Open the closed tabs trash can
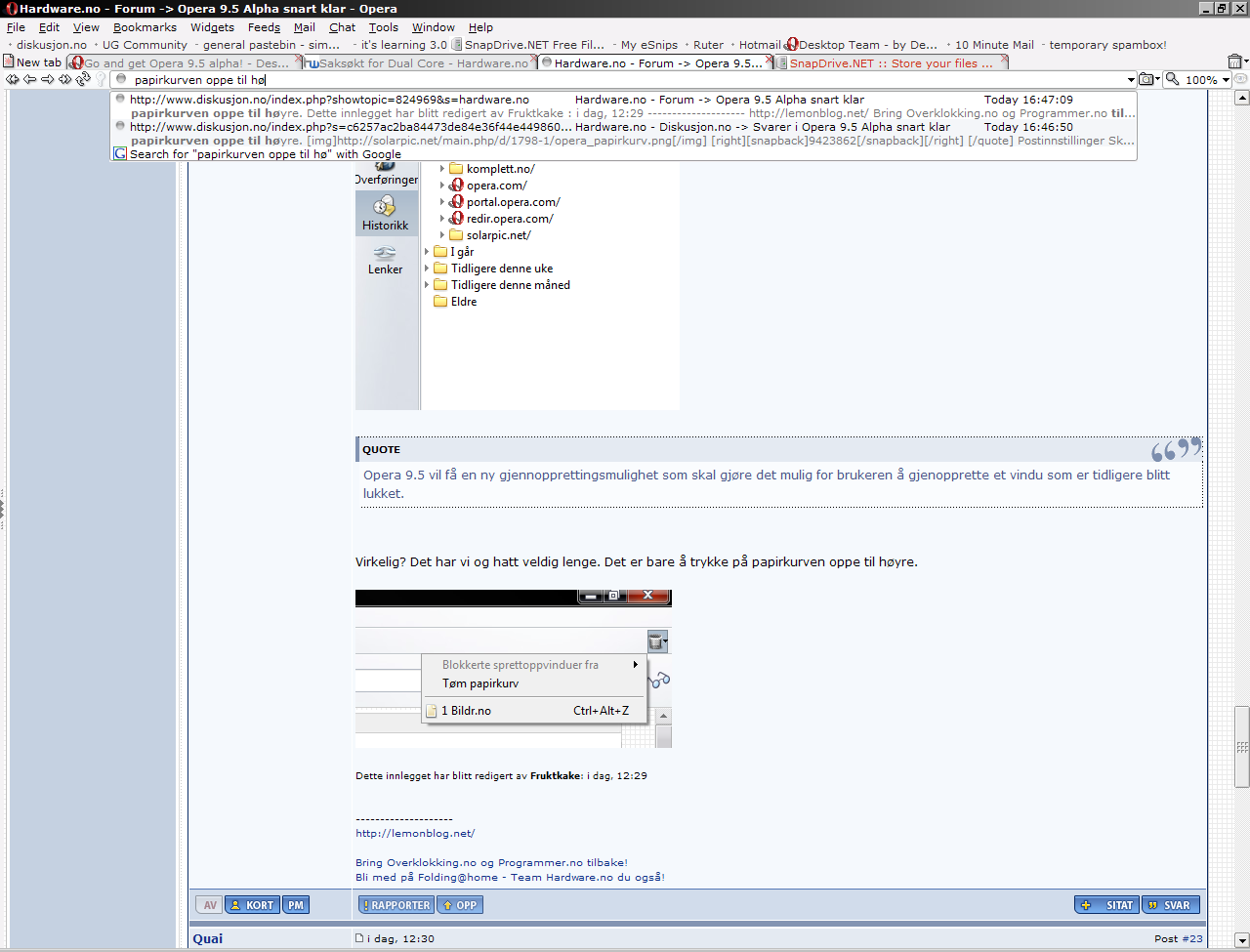The height and width of the screenshot is (952, 1250). coord(1234,62)
